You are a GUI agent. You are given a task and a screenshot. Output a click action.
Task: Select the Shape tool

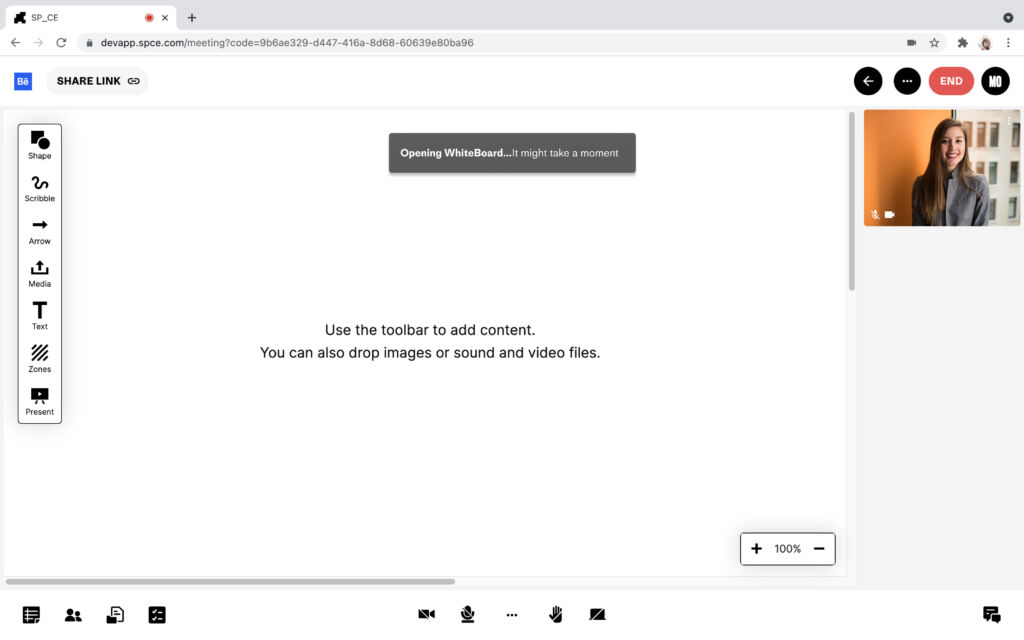point(40,144)
